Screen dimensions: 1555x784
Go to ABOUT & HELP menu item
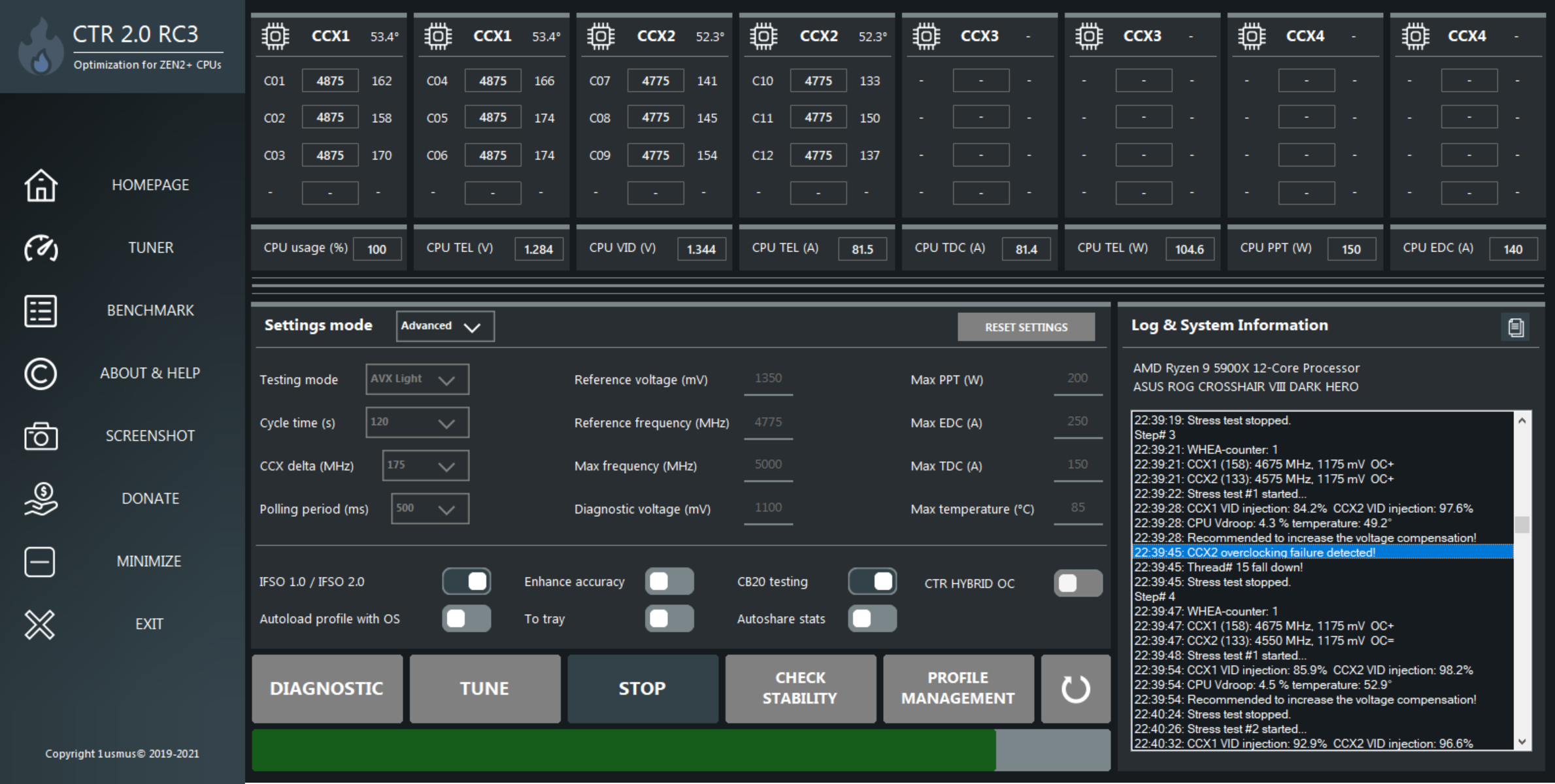(x=150, y=374)
